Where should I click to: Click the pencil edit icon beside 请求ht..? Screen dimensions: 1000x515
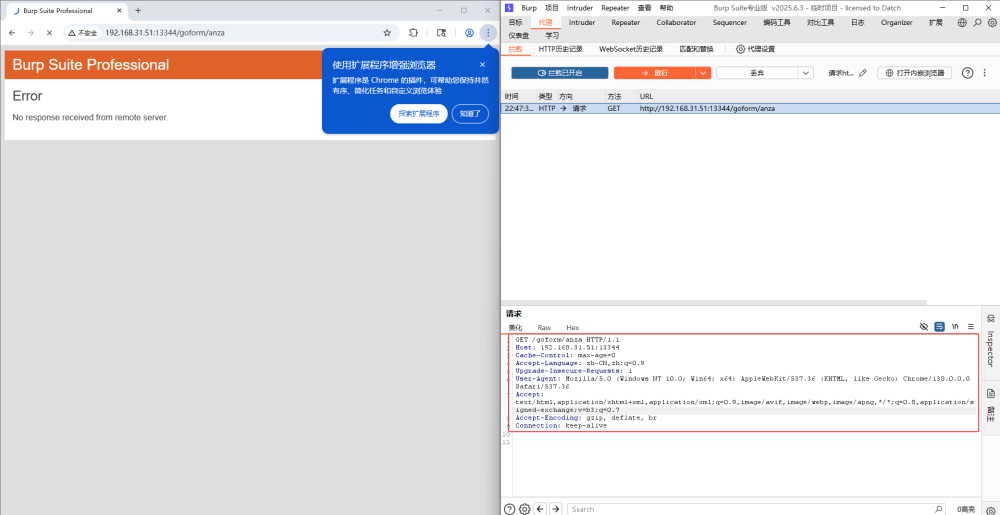pos(863,73)
